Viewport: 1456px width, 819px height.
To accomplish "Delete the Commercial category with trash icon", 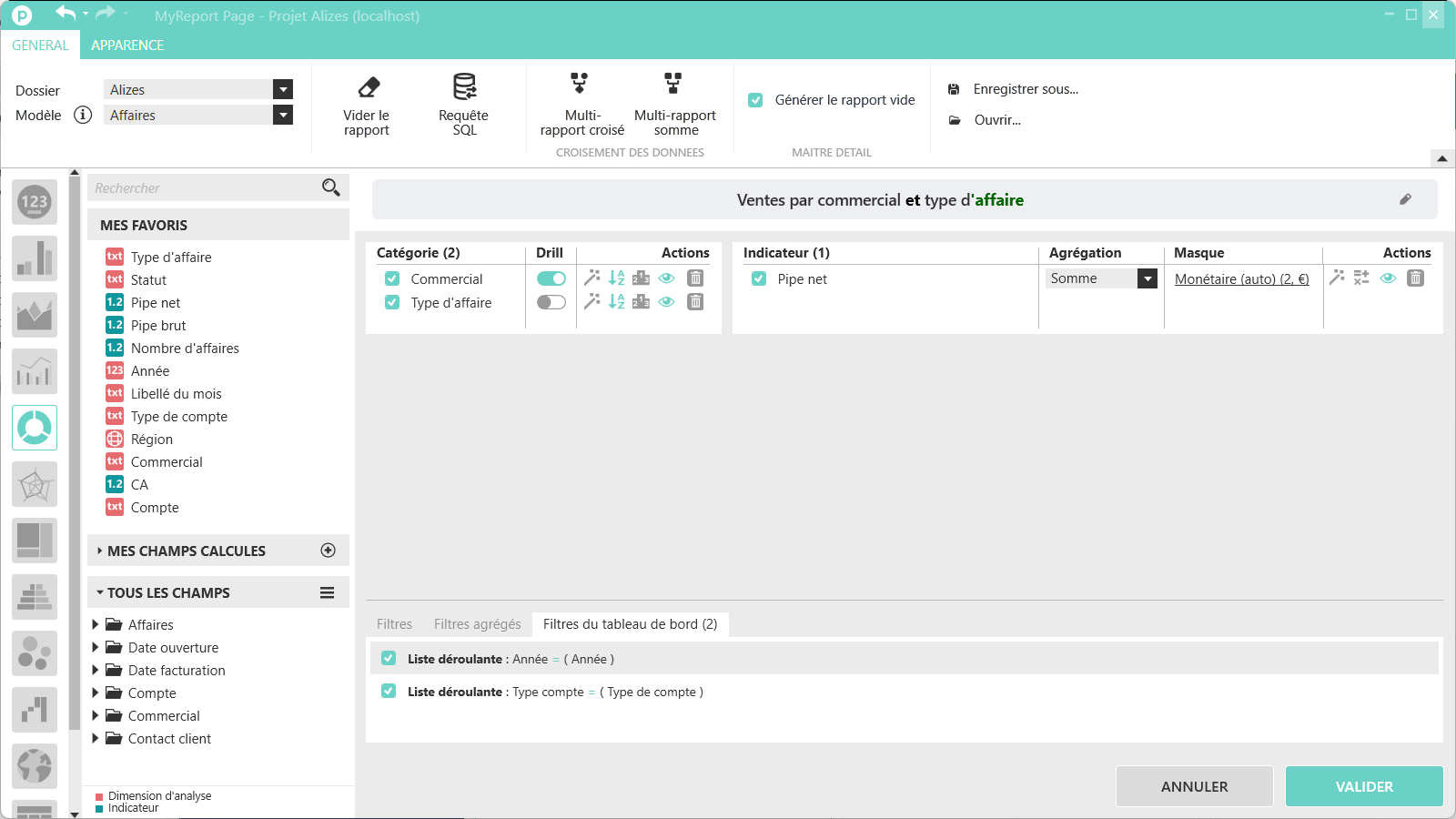I will pos(695,278).
